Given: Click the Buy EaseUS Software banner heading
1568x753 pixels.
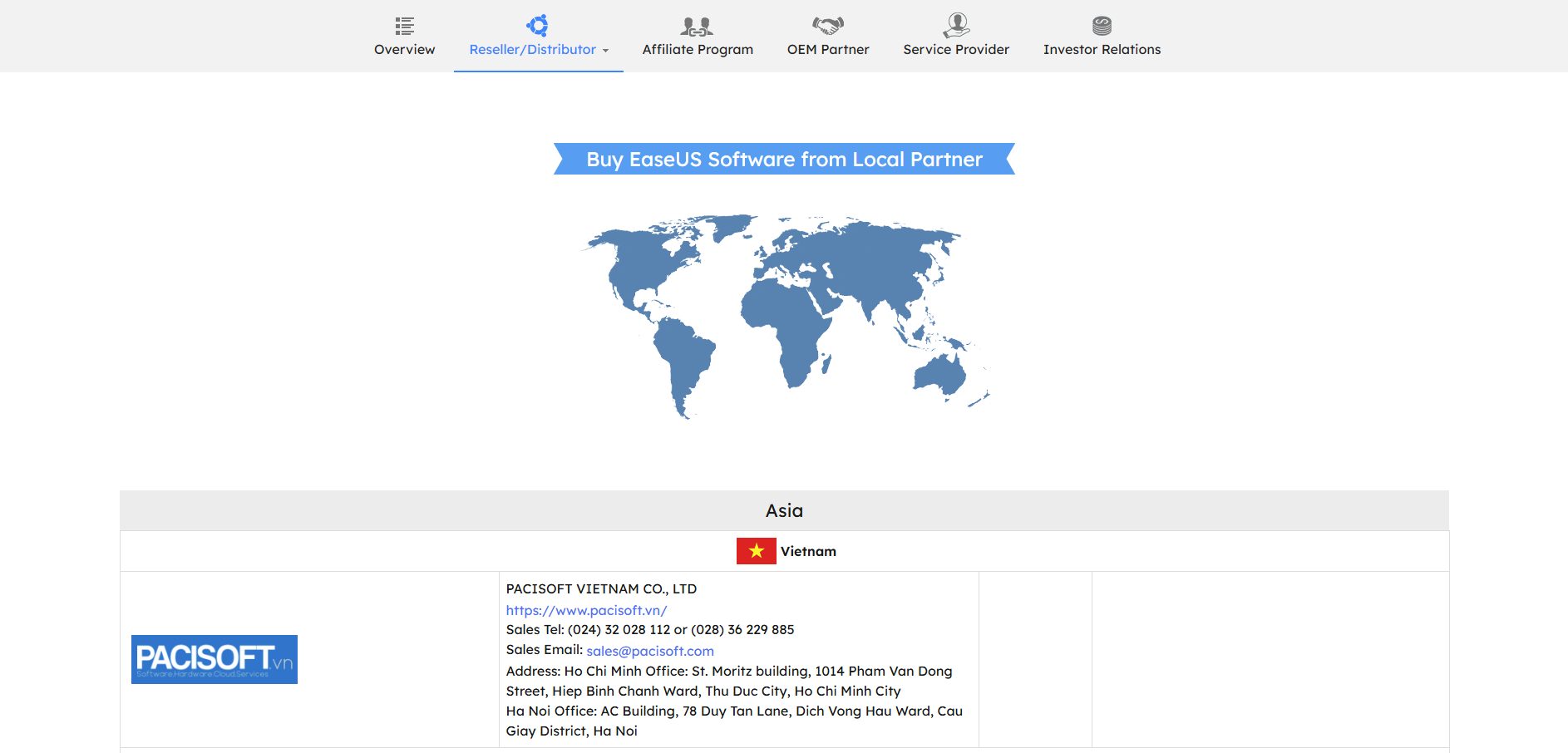Looking at the screenshot, I should point(785,159).
